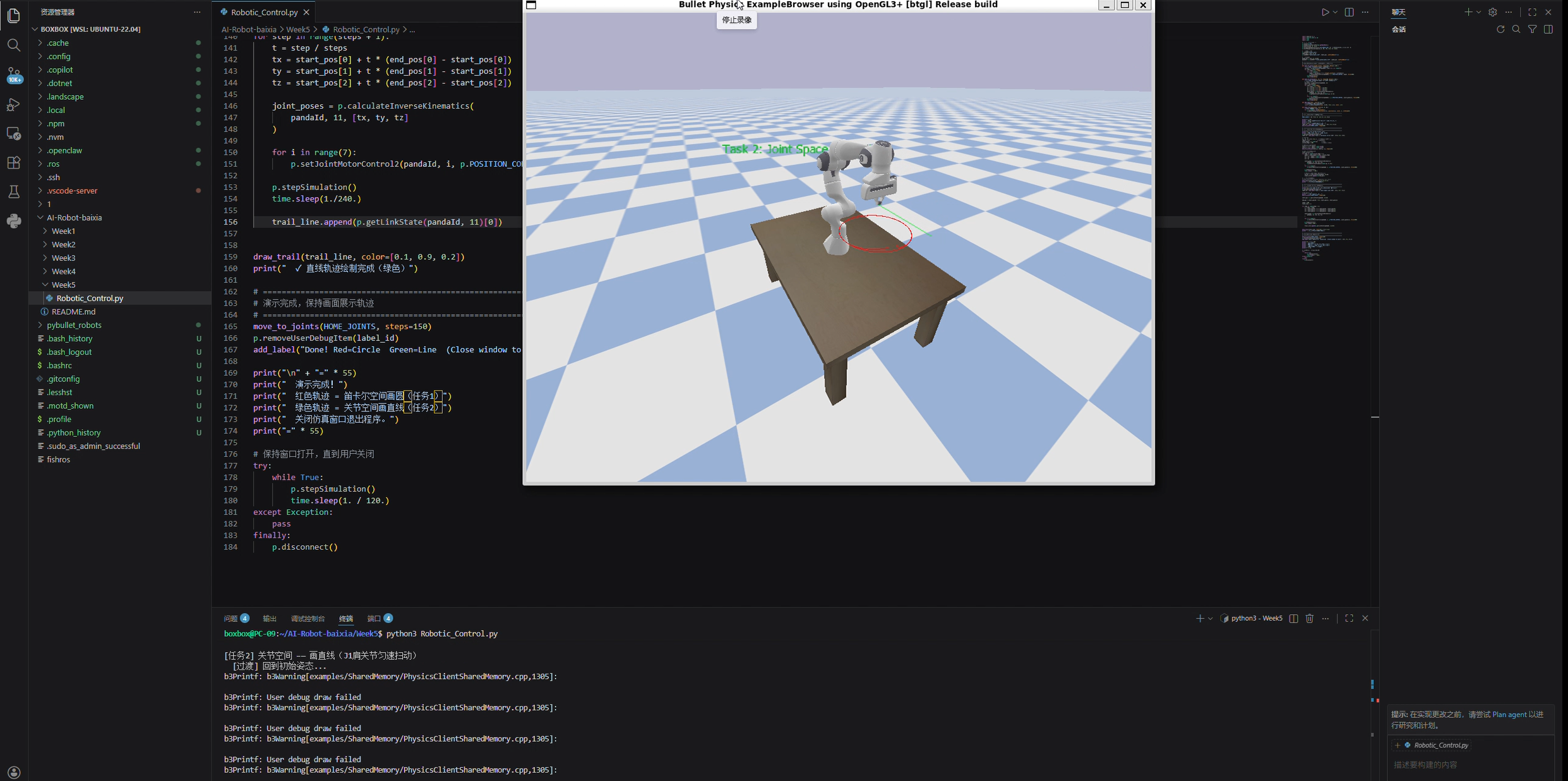Filter the chat sessions
Image resolution: width=1568 pixels, height=781 pixels.
1532,29
